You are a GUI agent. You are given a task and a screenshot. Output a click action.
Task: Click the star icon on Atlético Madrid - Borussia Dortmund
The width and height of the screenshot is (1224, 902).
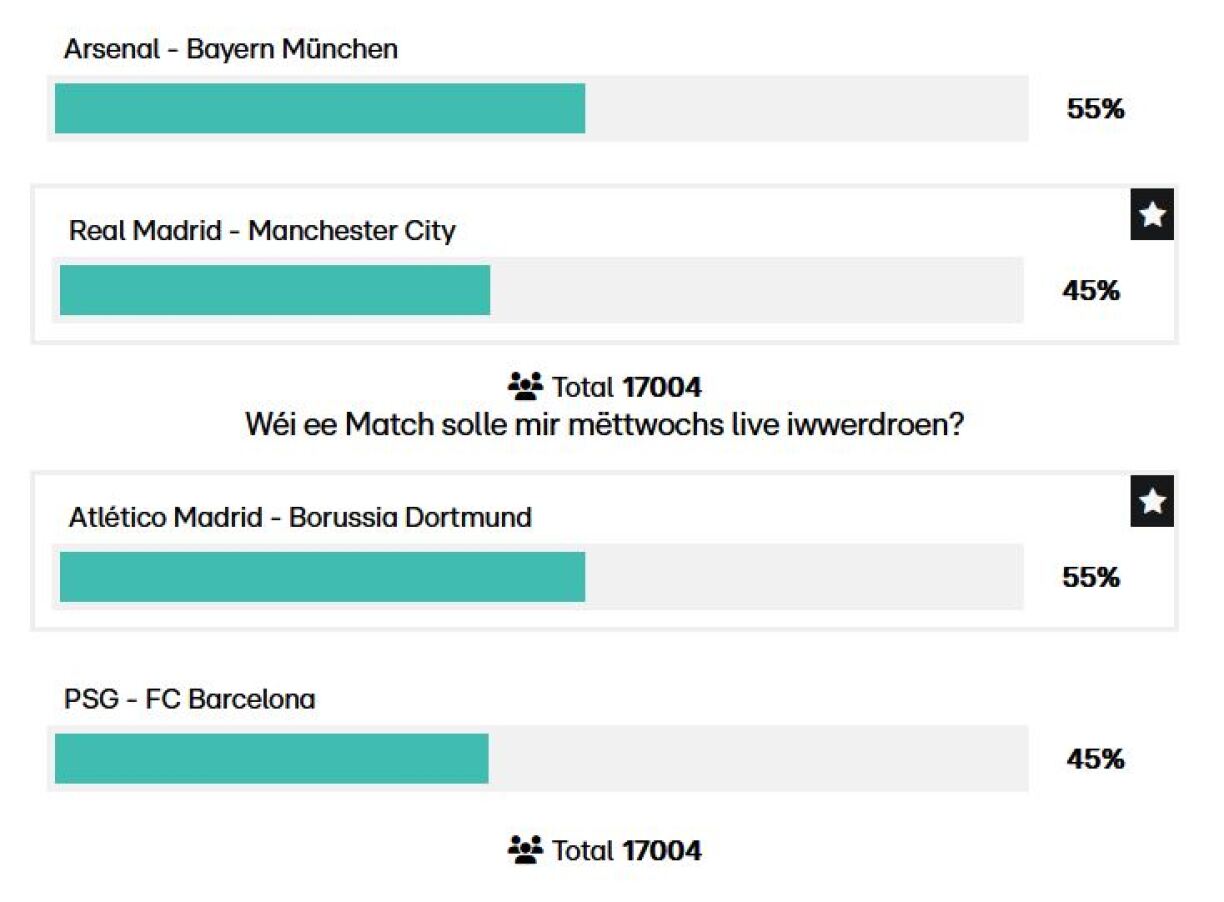(1152, 502)
